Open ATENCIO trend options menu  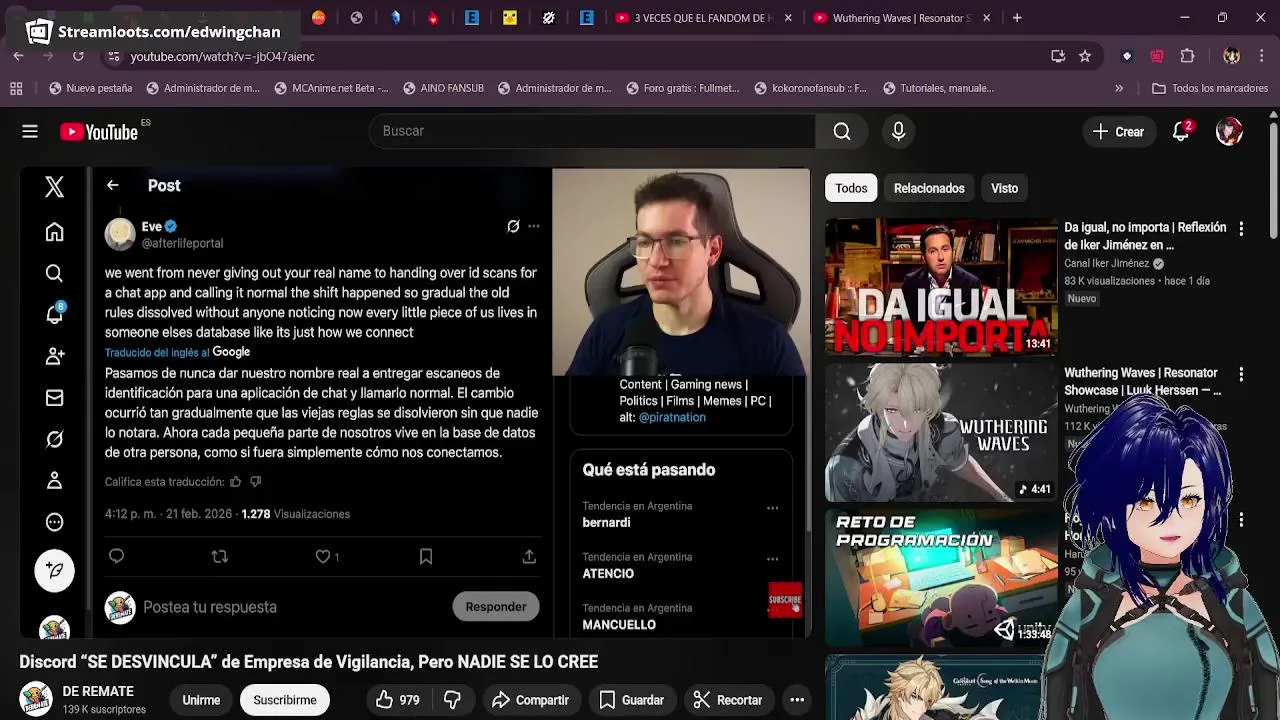772,559
